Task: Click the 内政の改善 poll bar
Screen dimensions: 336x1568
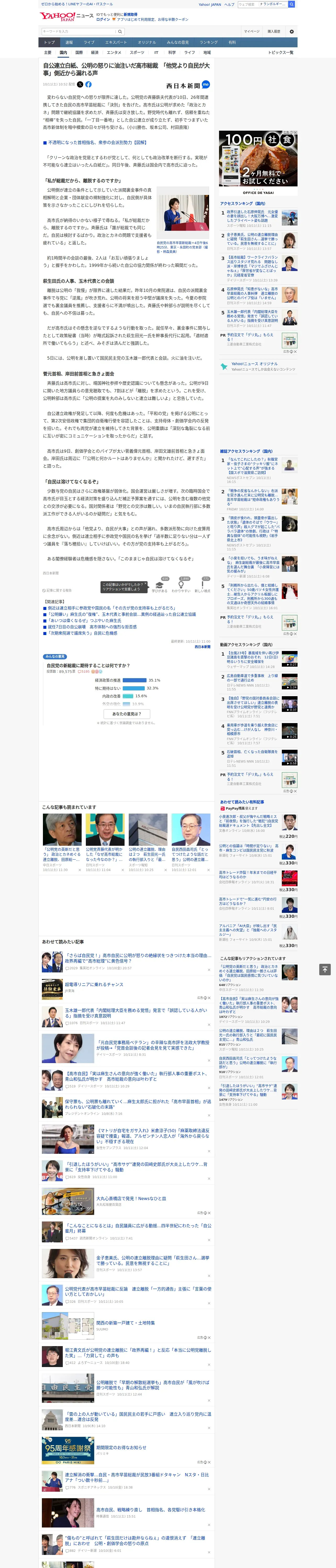Action: coord(128,696)
